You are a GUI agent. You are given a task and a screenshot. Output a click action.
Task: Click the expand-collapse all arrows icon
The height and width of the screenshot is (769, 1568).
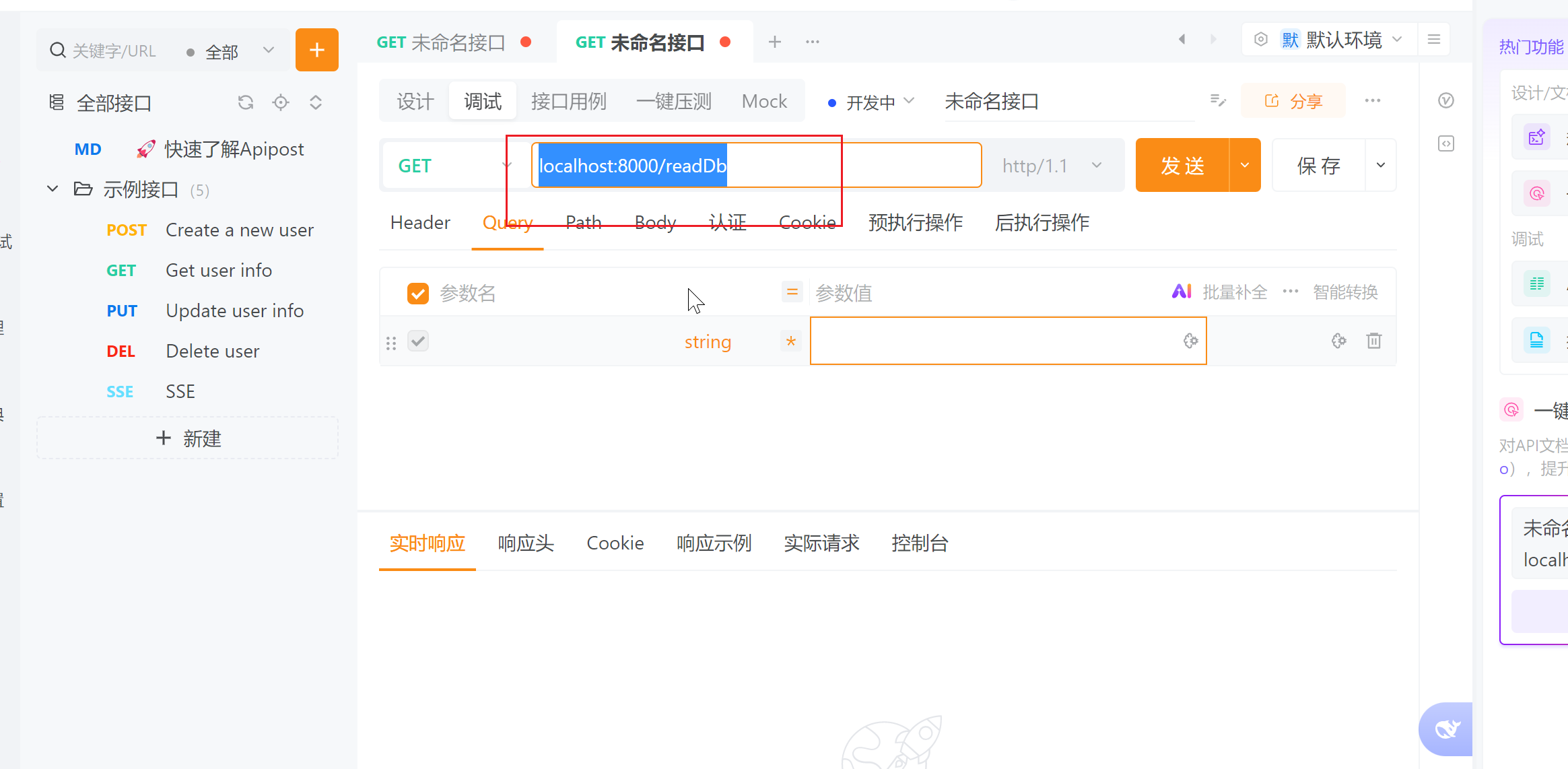click(316, 102)
